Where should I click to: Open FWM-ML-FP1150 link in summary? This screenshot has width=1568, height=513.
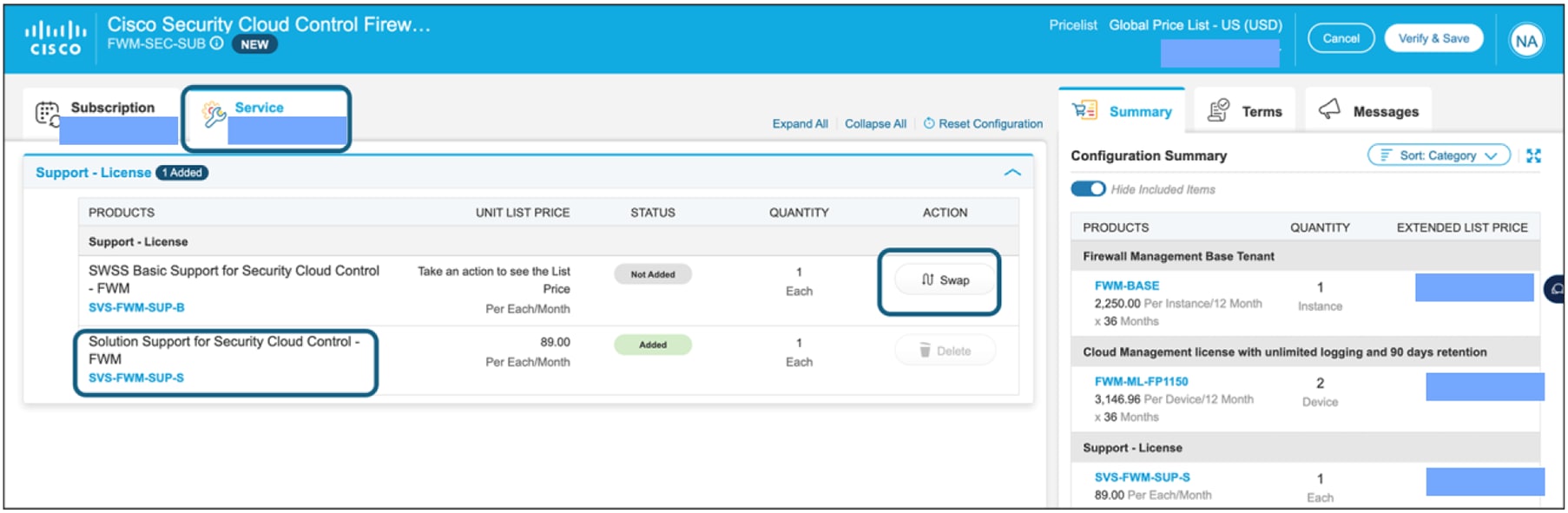(x=1141, y=381)
